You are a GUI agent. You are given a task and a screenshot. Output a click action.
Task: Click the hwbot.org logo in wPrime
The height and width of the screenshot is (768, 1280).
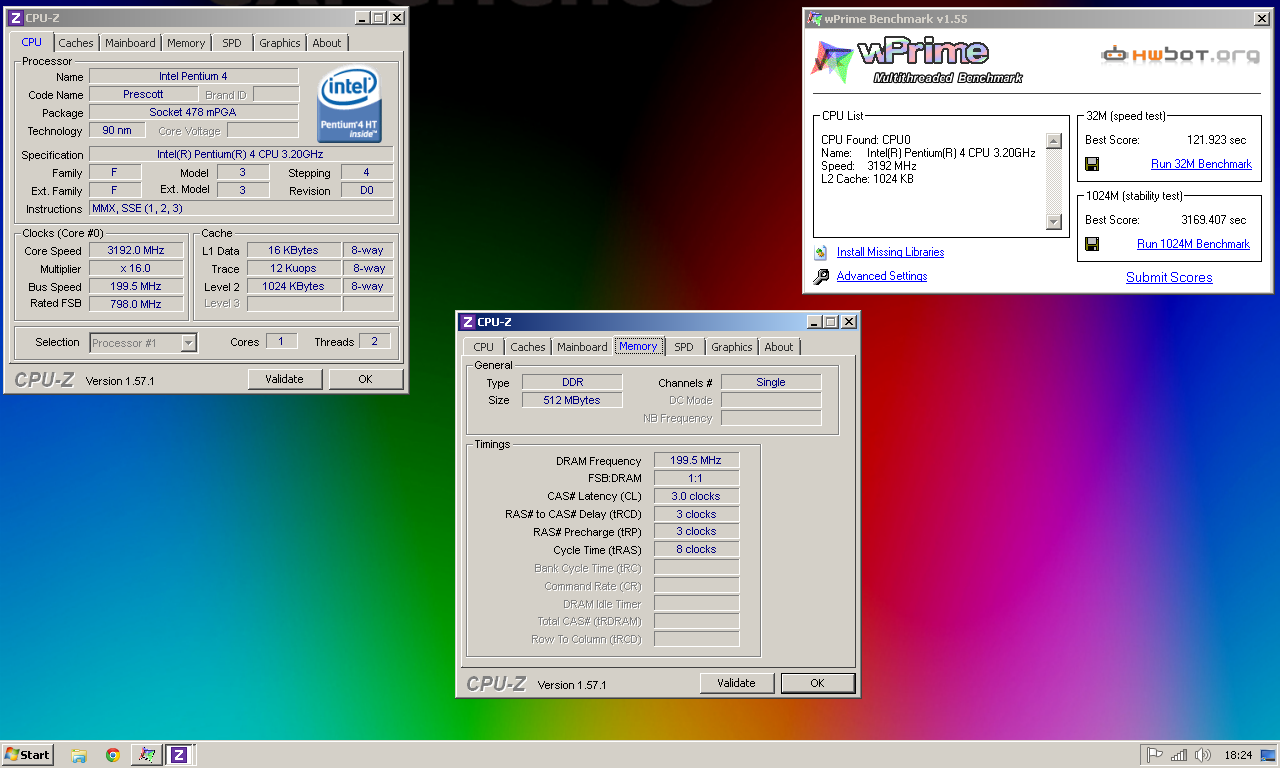1180,55
